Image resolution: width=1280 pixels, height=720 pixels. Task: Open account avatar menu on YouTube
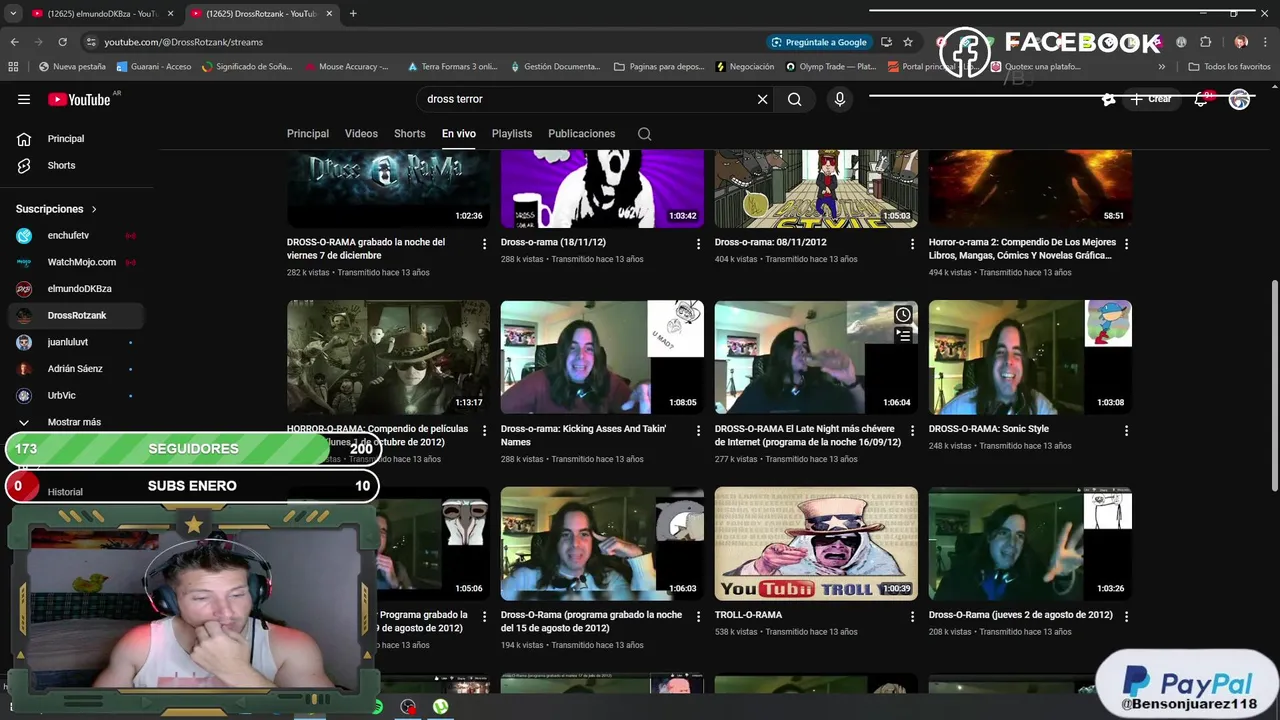(x=1239, y=99)
